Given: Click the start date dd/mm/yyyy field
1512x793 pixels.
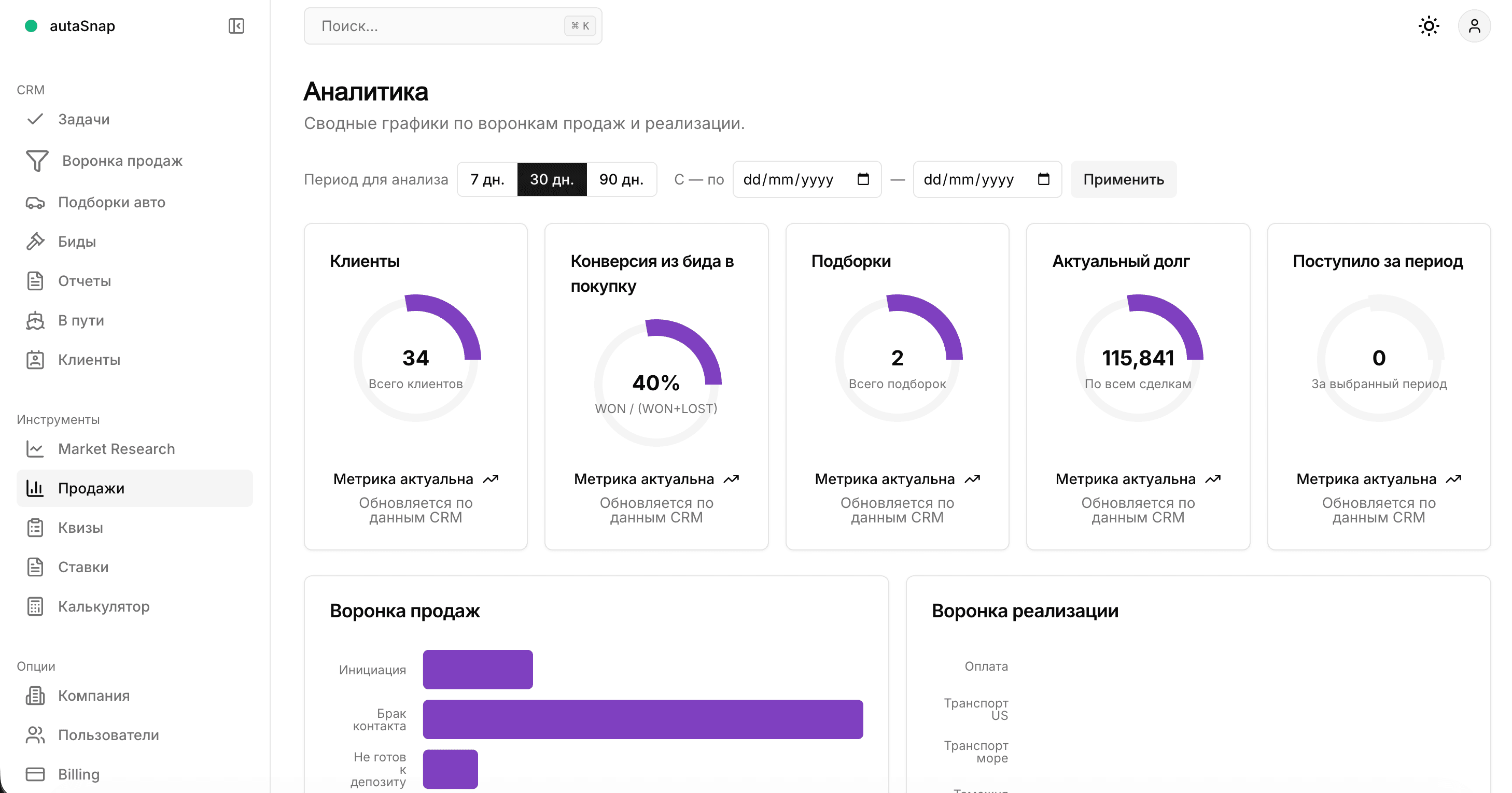Looking at the screenshot, I should pos(806,179).
